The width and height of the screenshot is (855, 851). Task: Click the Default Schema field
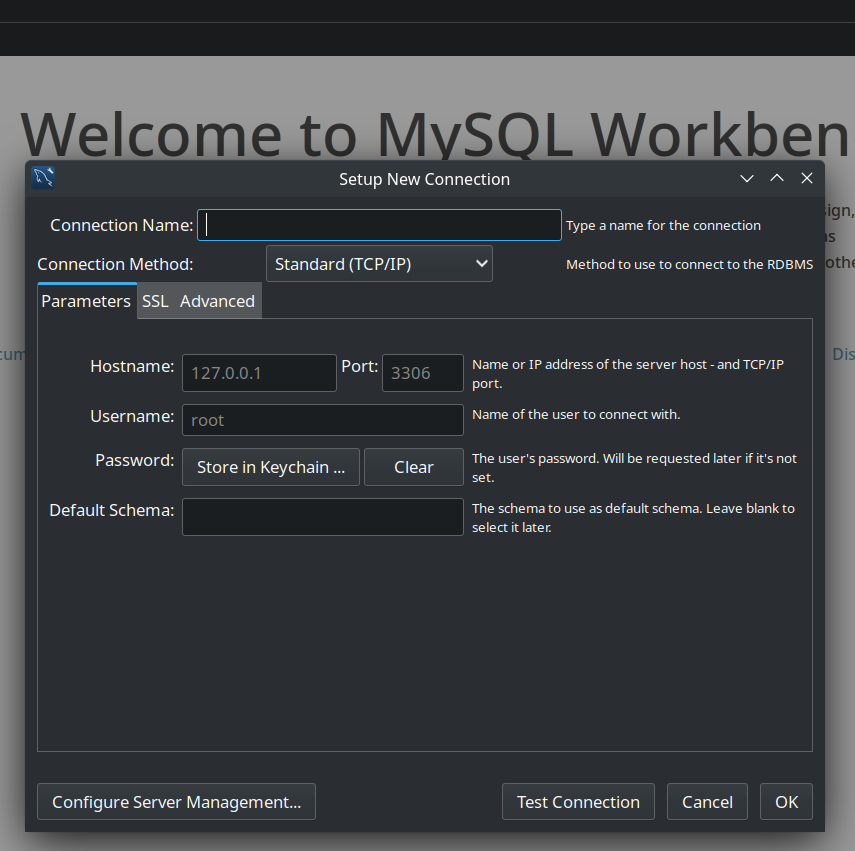[x=322, y=517]
